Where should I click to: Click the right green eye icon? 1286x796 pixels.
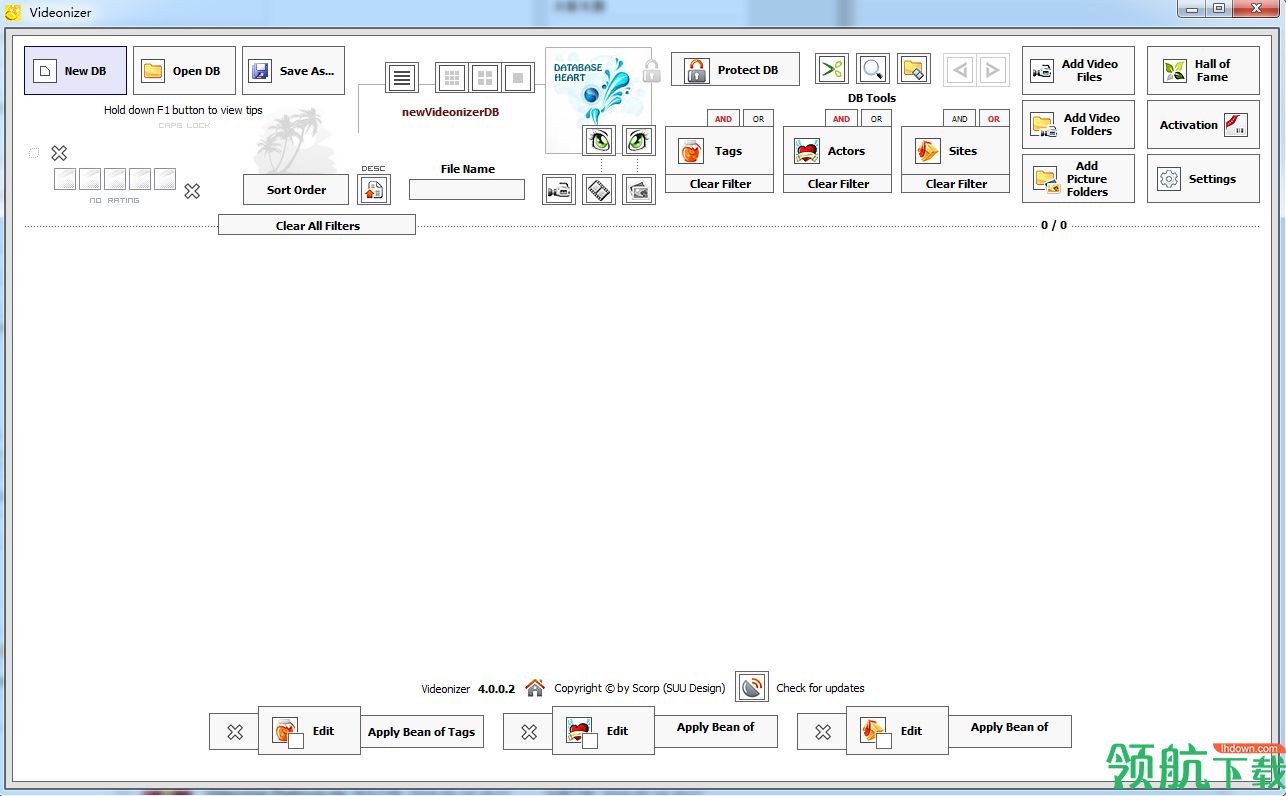[x=639, y=141]
